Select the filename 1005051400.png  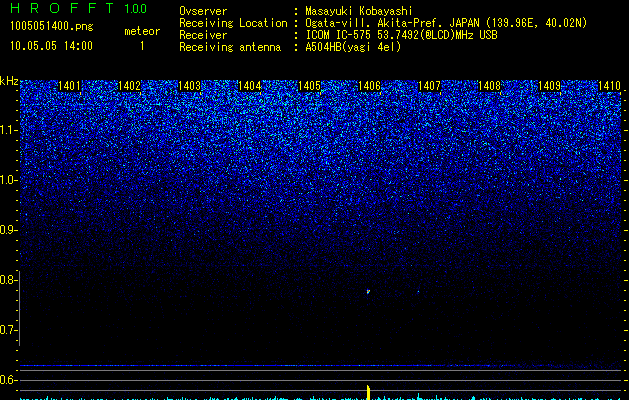(x=52, y=26)
